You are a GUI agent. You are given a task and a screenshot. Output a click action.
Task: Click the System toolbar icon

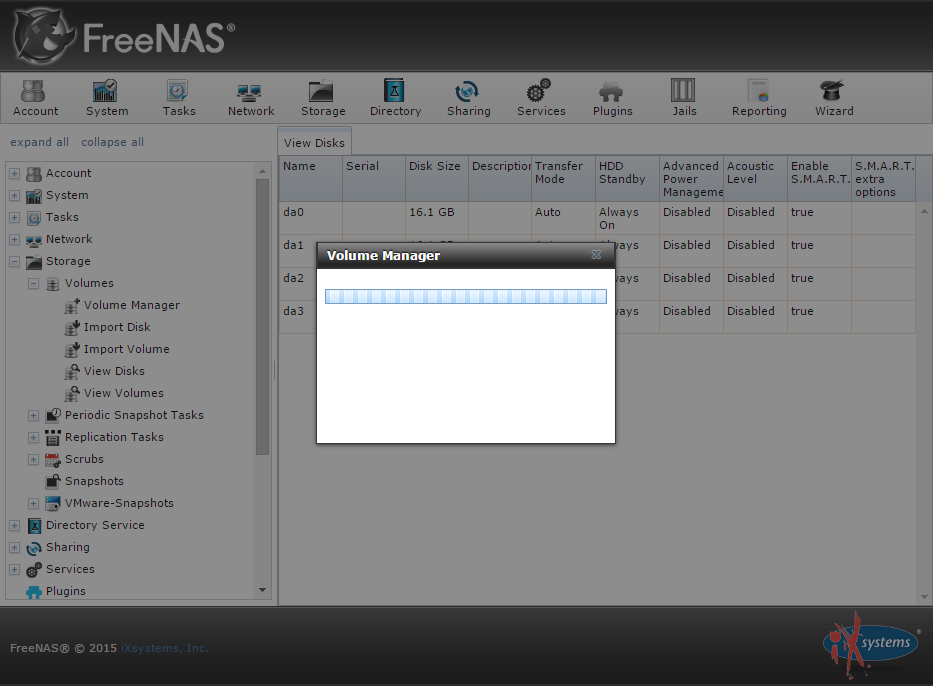pos(106,98)
